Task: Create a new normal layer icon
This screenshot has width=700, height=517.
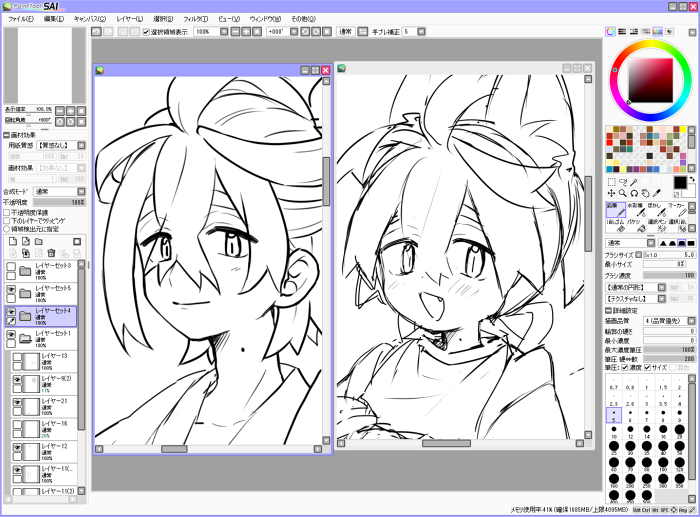Action: click(x=13, y=242)
